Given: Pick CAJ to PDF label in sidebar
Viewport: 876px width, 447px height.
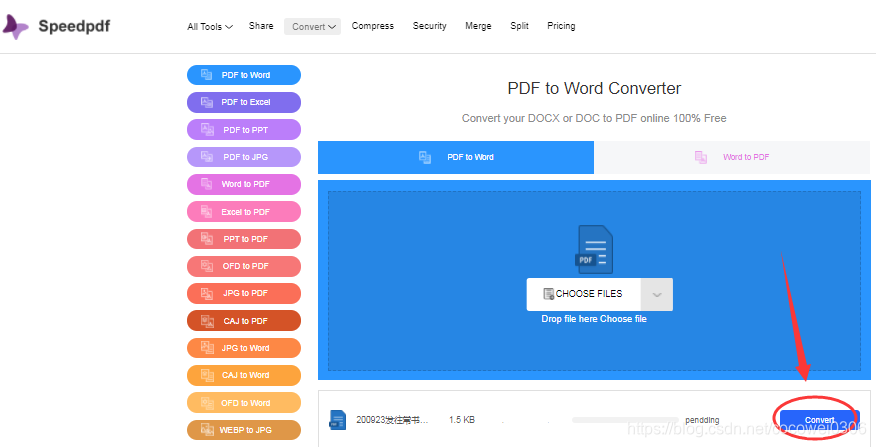Looking at the screenshot, I should click(x=246, y=321).
